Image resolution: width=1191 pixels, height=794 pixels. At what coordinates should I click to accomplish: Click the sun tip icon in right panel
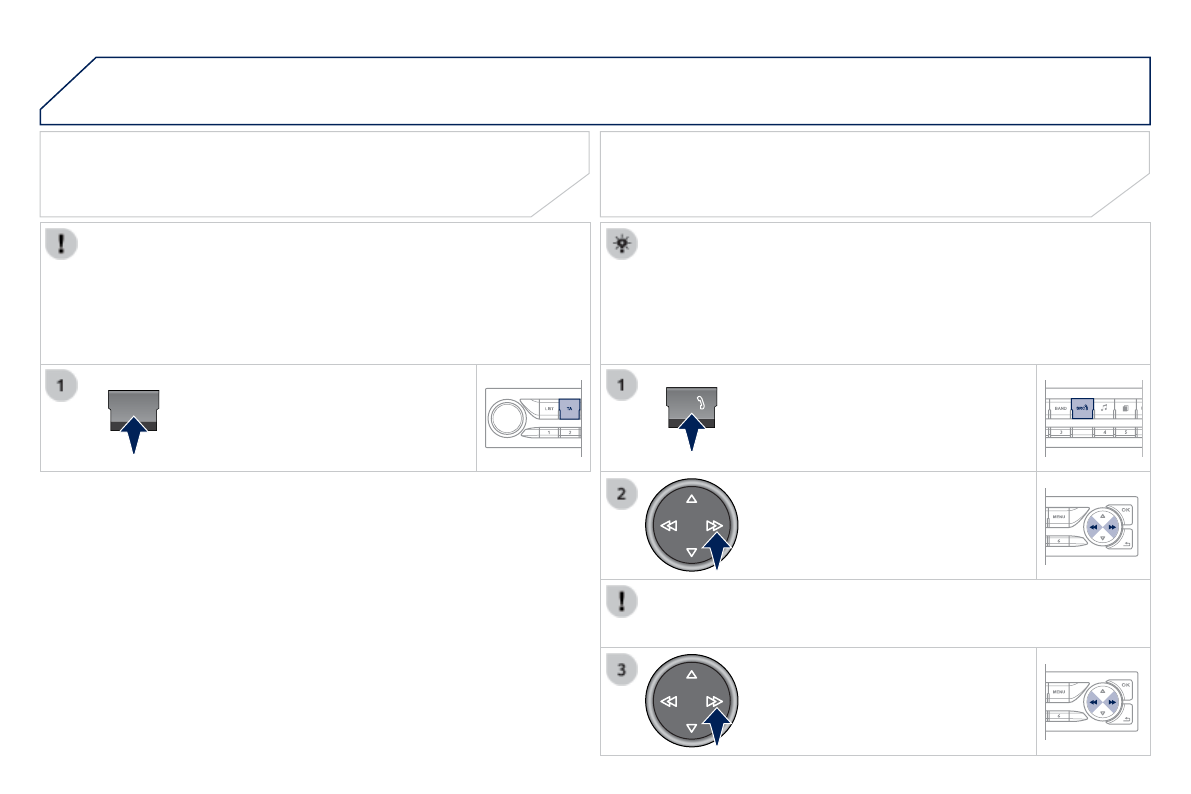[x=621, y=244]
